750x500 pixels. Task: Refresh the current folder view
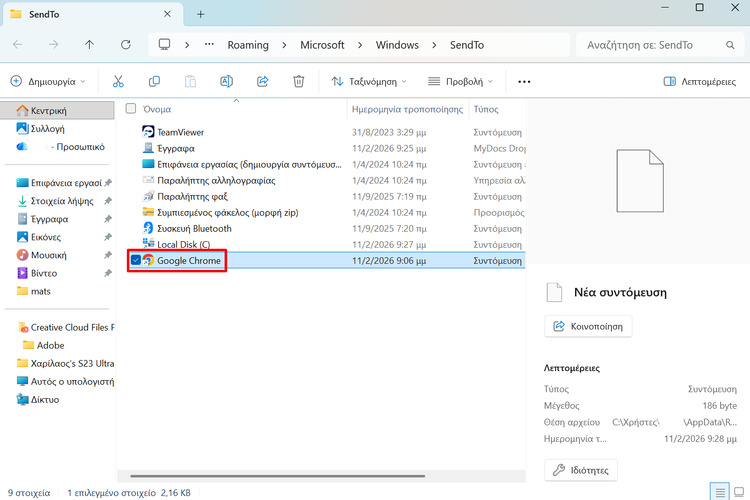(x=125, y=45)
